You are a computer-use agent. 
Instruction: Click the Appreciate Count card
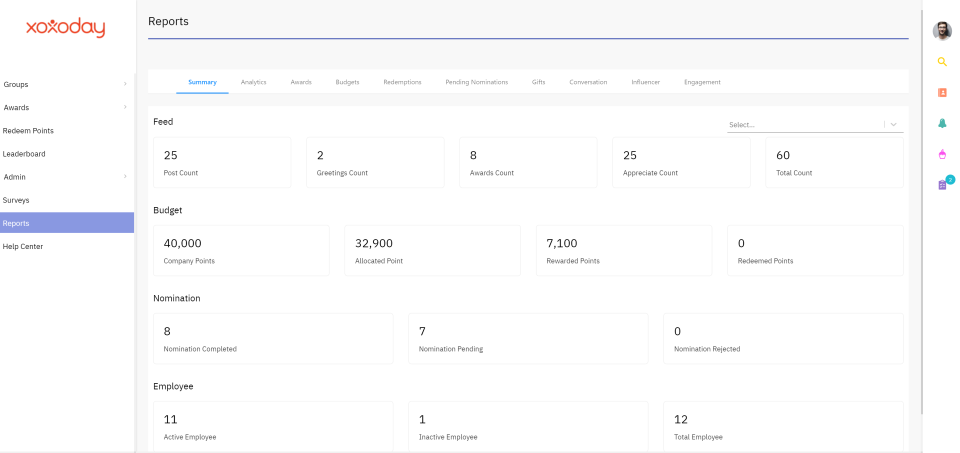tap(681, 162)
